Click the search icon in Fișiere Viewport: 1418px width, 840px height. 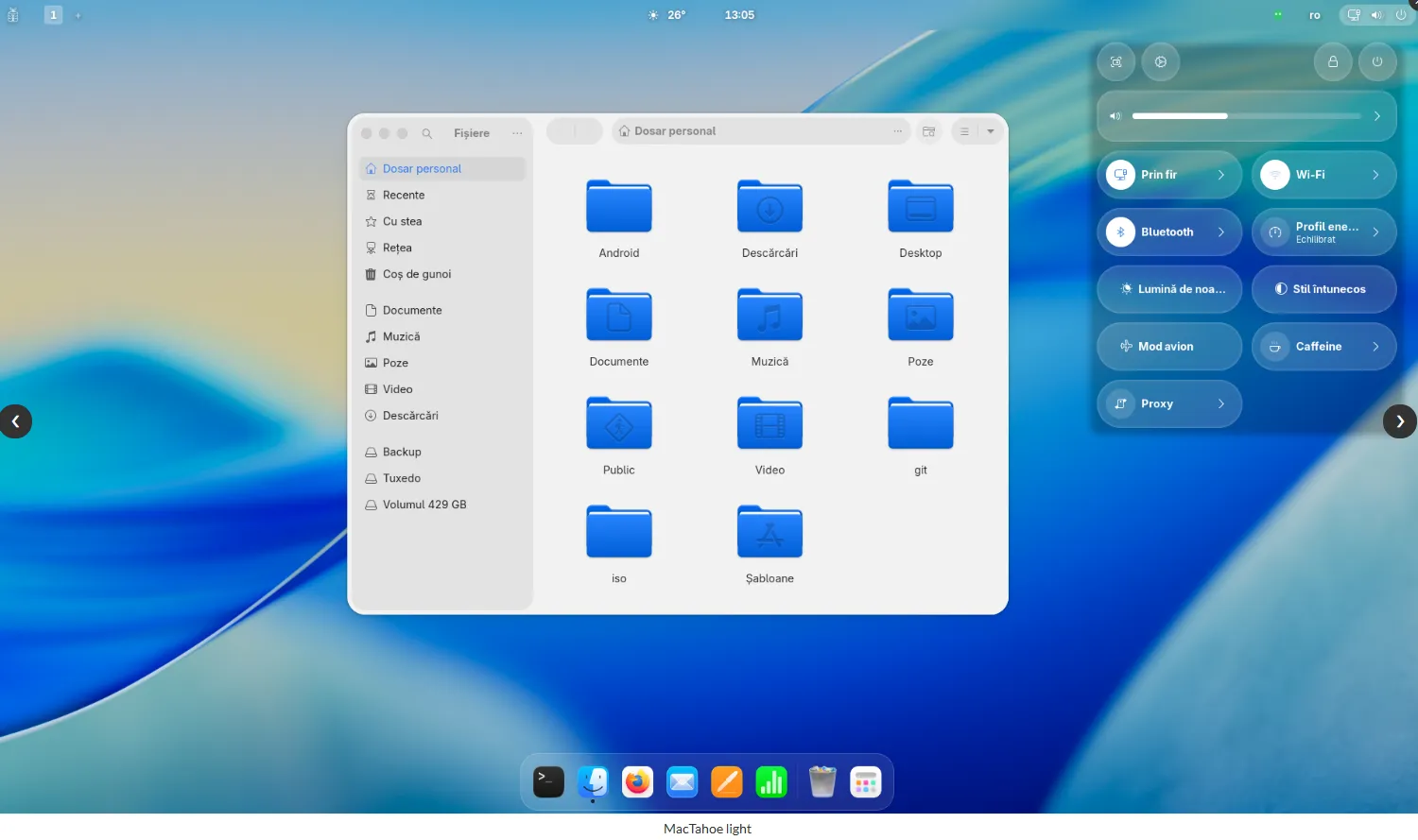pyautogui.click(x=427, y=133)
